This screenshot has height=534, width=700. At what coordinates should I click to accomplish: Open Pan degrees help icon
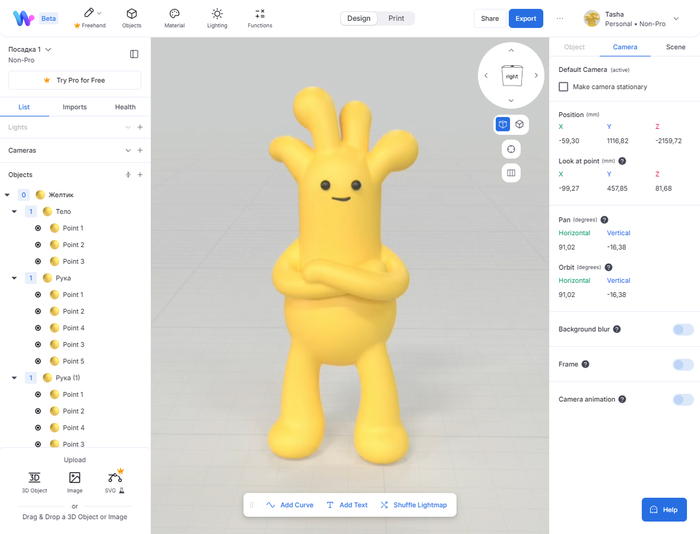click(604, 220)
